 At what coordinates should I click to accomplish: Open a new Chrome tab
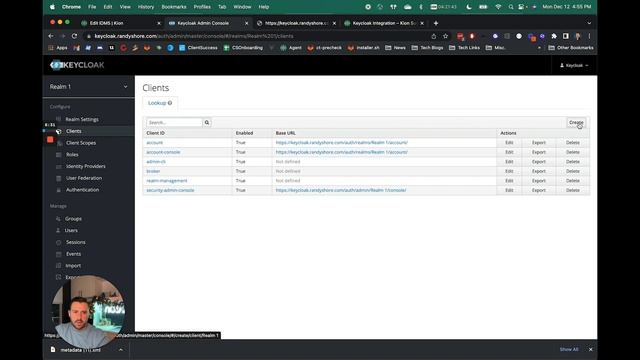pos(436,23)
